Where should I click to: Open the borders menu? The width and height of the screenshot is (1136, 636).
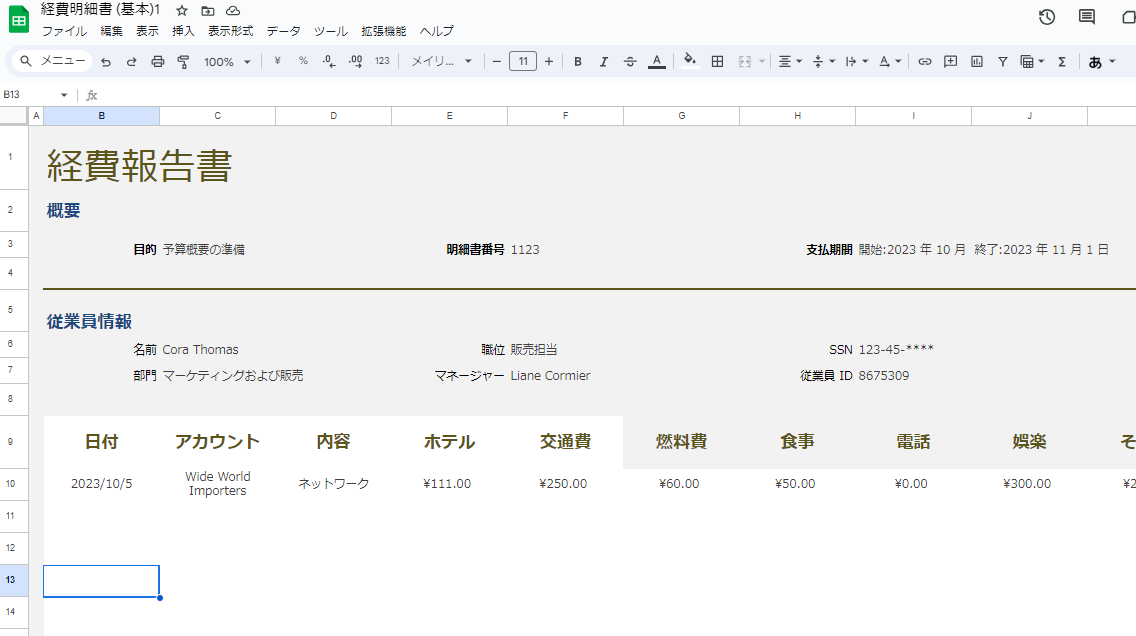717,61
